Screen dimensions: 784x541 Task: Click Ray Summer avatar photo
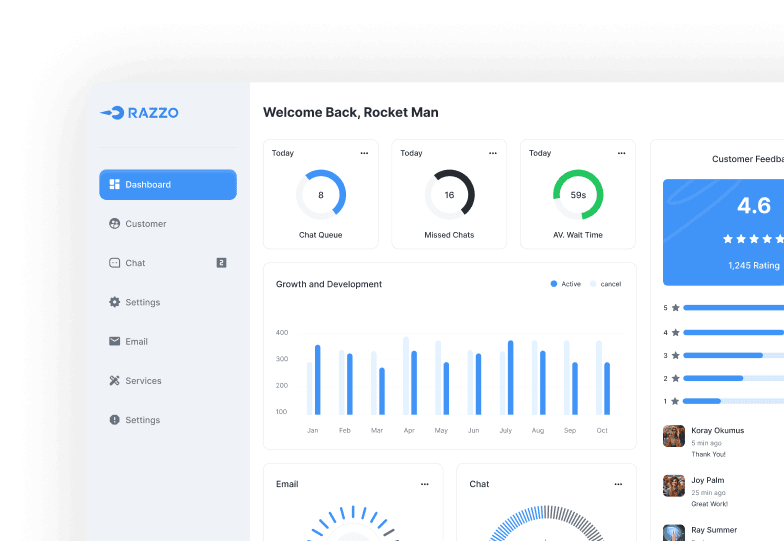click(674, 532)
